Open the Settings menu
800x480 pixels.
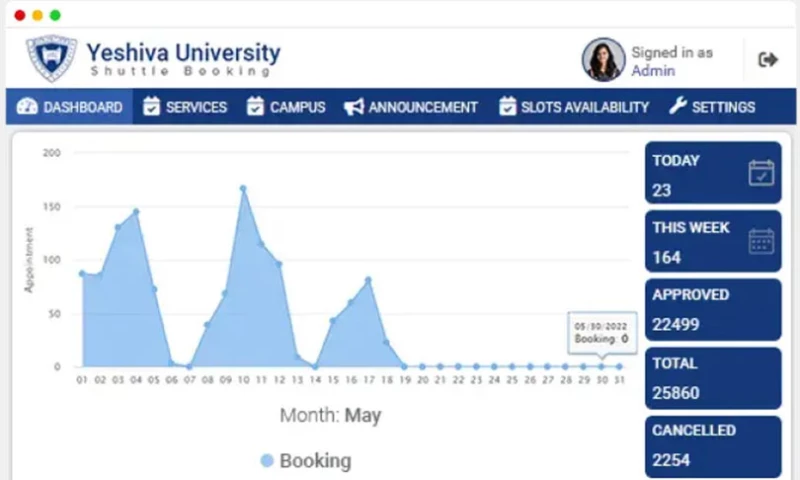click(x=712, y=107)
